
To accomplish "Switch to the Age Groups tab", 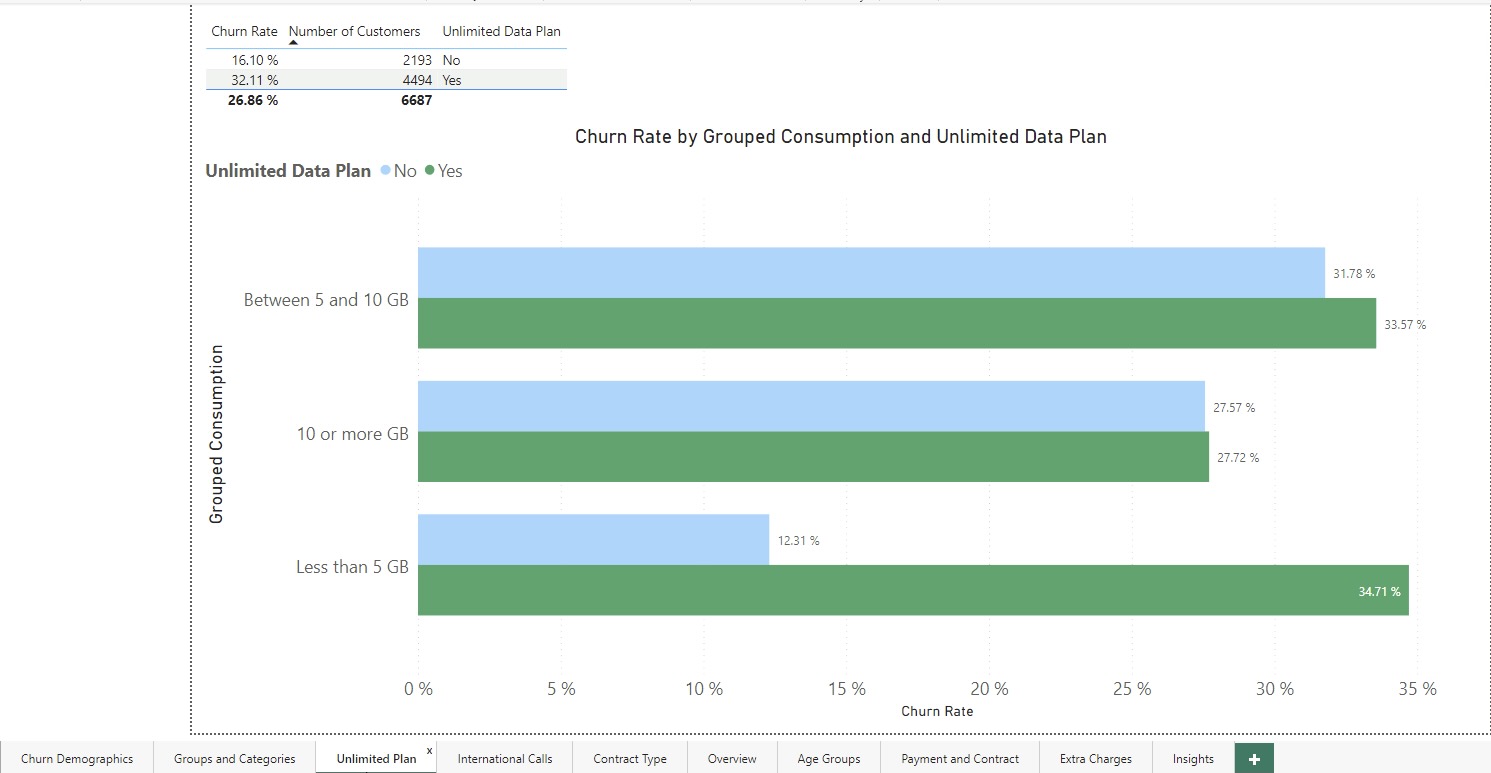I will 828,759.
